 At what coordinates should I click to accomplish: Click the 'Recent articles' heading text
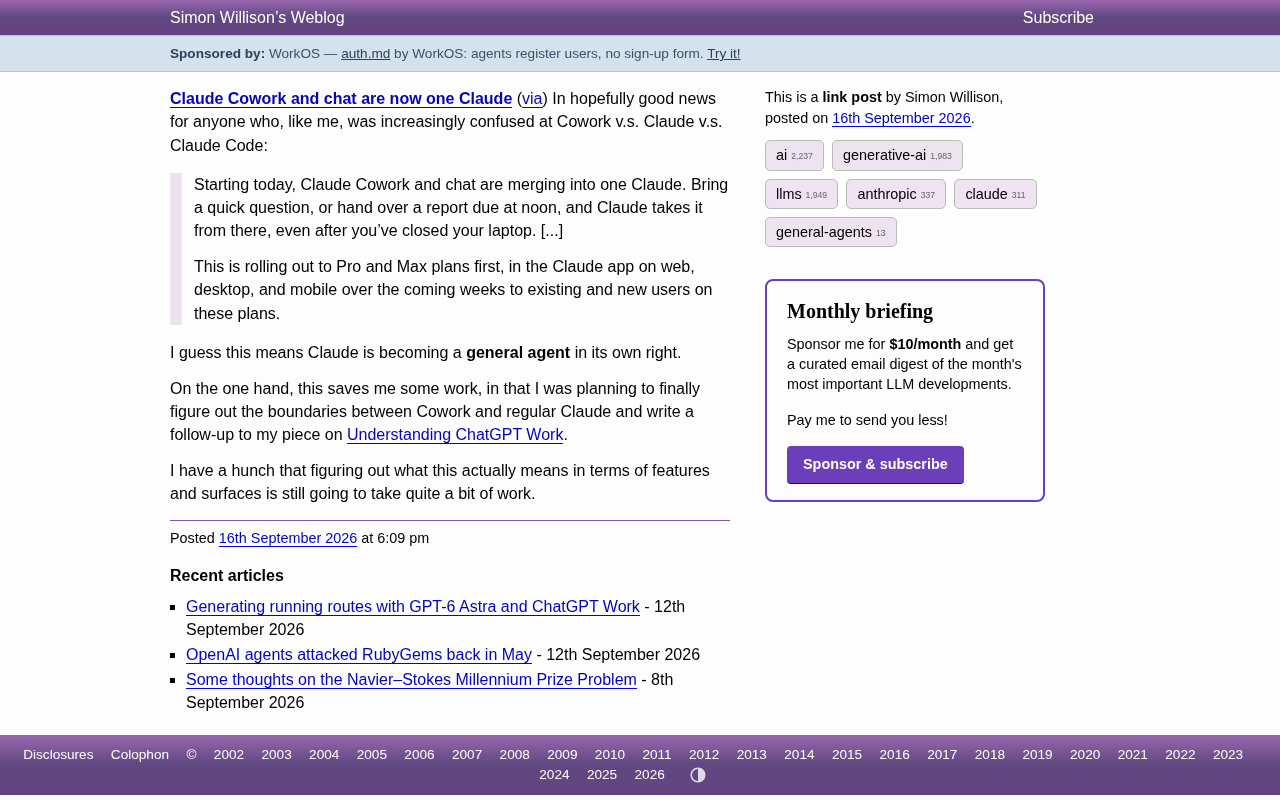[227, 576]
